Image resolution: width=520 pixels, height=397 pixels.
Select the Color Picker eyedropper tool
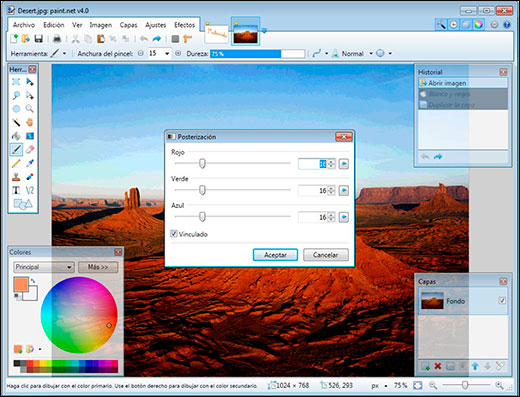click(30, 163)
